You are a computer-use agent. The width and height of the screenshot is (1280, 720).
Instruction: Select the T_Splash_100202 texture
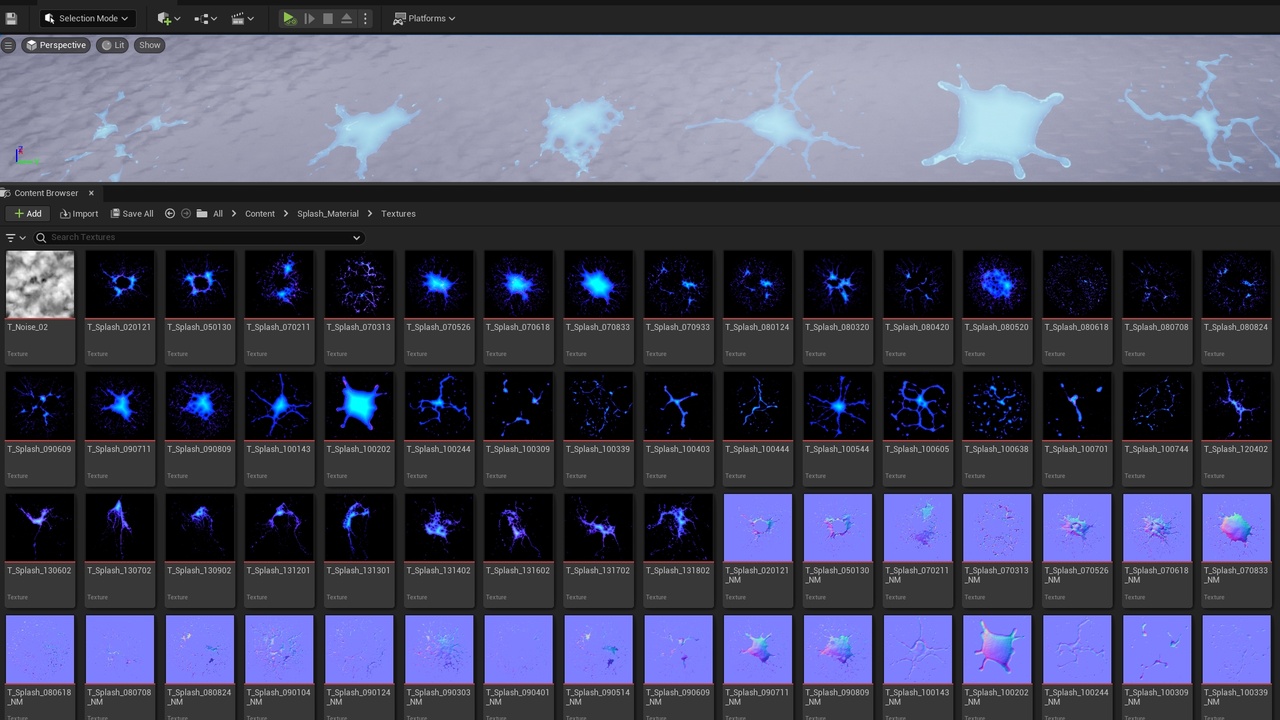359,406
